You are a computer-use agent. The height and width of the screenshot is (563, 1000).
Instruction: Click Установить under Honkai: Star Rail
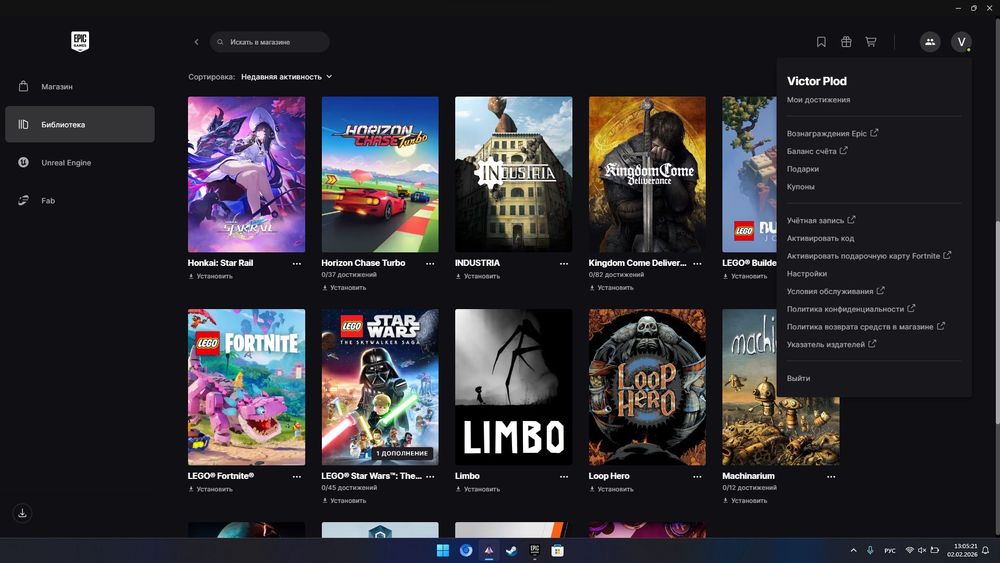210,277
